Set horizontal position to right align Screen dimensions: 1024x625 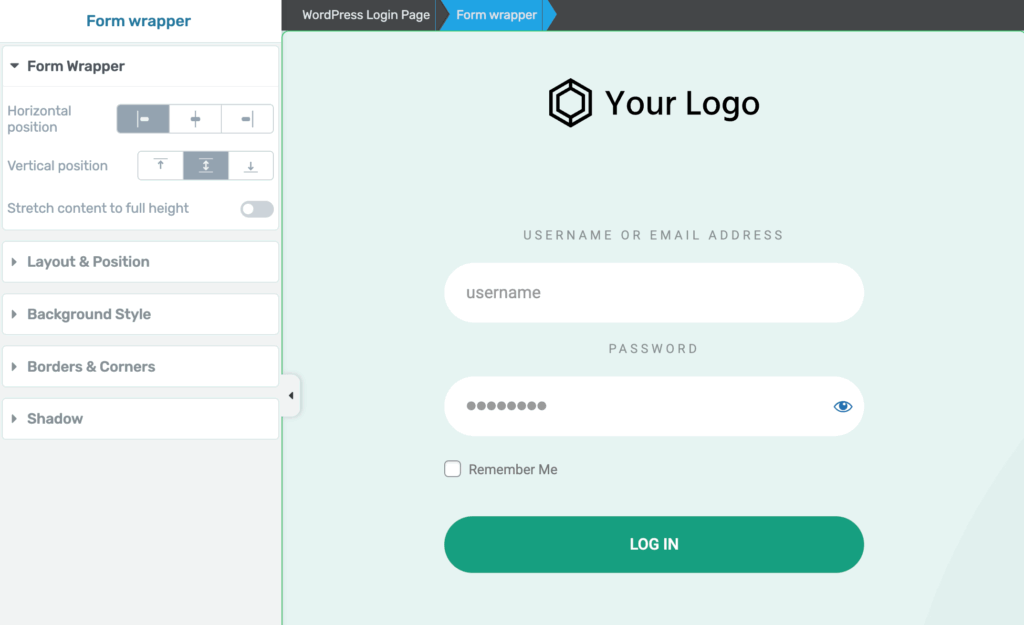[x=248, y=119]
